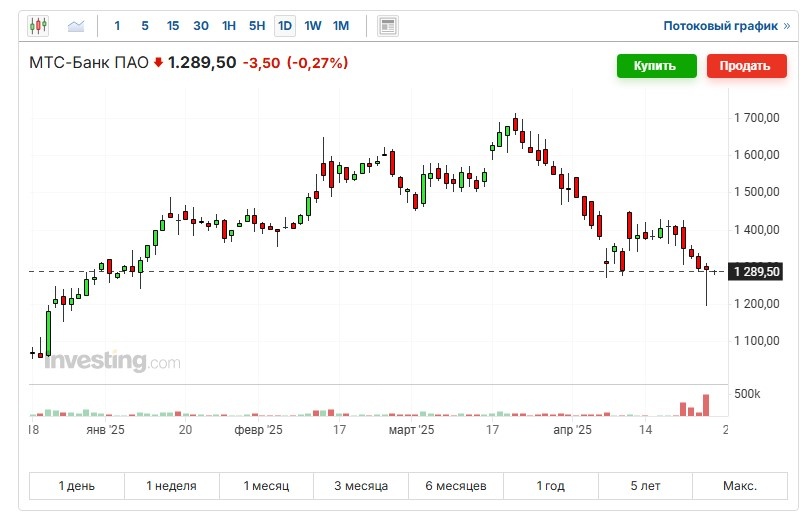Click the 500k volume axis label
Screen dimensions: 807x519
(x=747, y=394)
